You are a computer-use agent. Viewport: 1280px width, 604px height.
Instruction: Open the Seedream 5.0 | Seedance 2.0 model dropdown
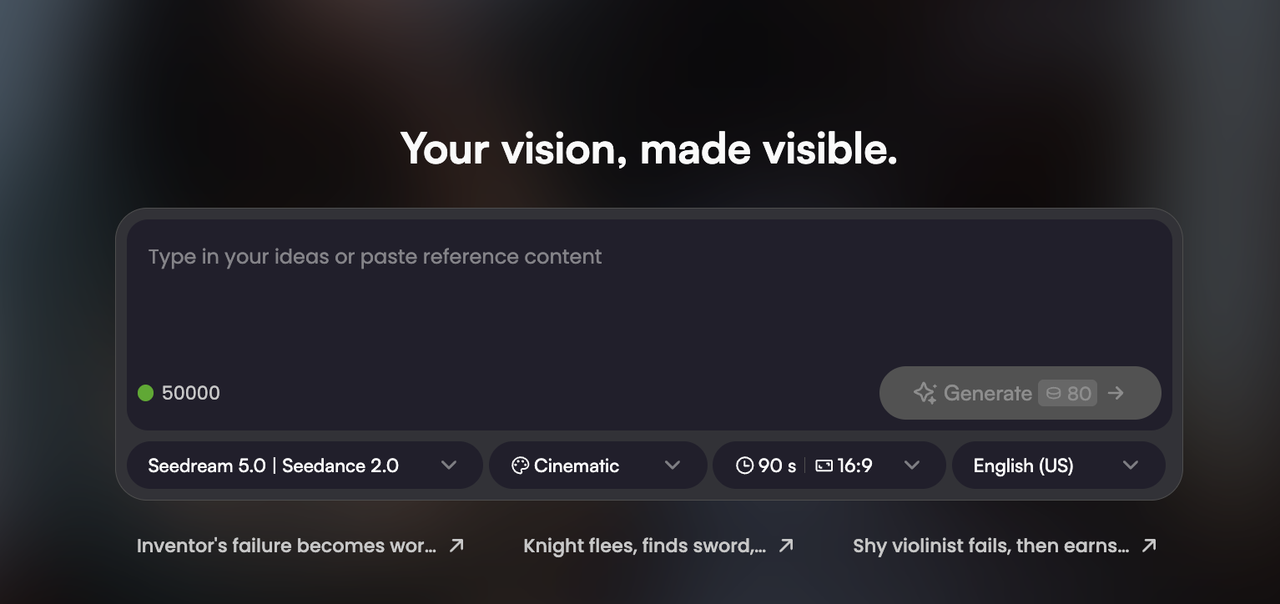coord(304,465)
